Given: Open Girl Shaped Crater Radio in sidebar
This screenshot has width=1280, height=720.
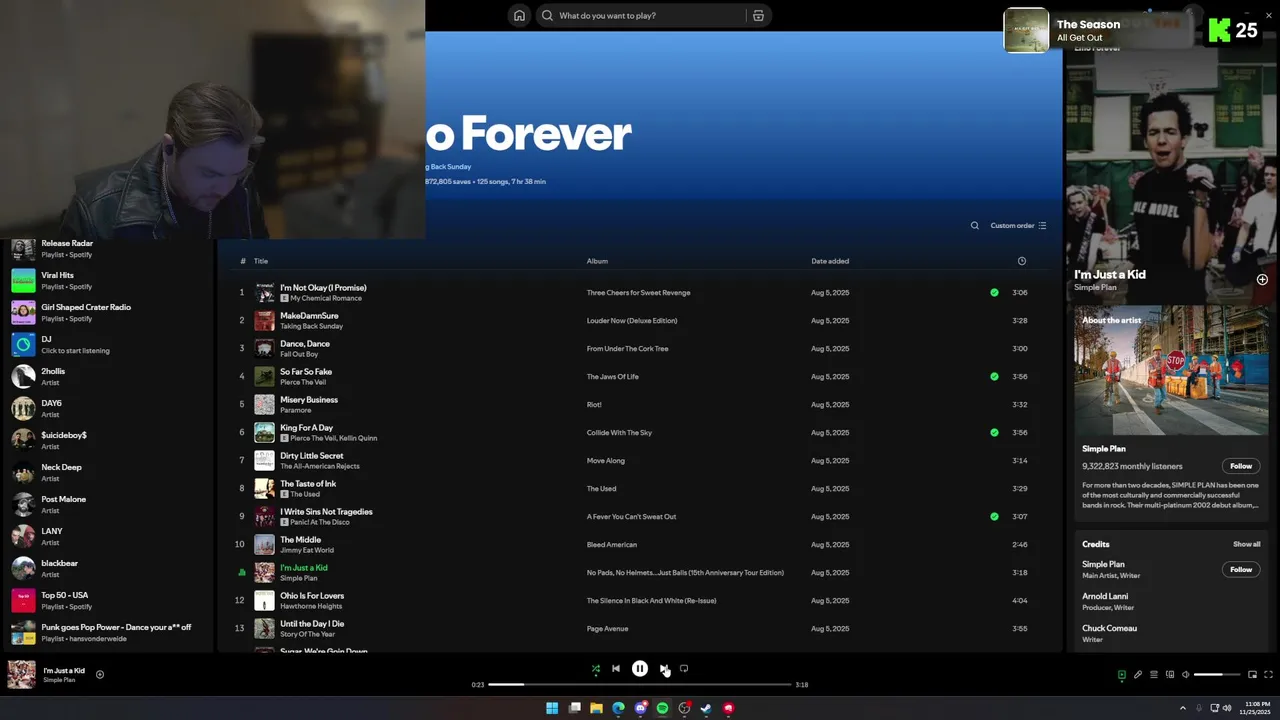Looking at the screenshot, I should click(x=106, y=312).
